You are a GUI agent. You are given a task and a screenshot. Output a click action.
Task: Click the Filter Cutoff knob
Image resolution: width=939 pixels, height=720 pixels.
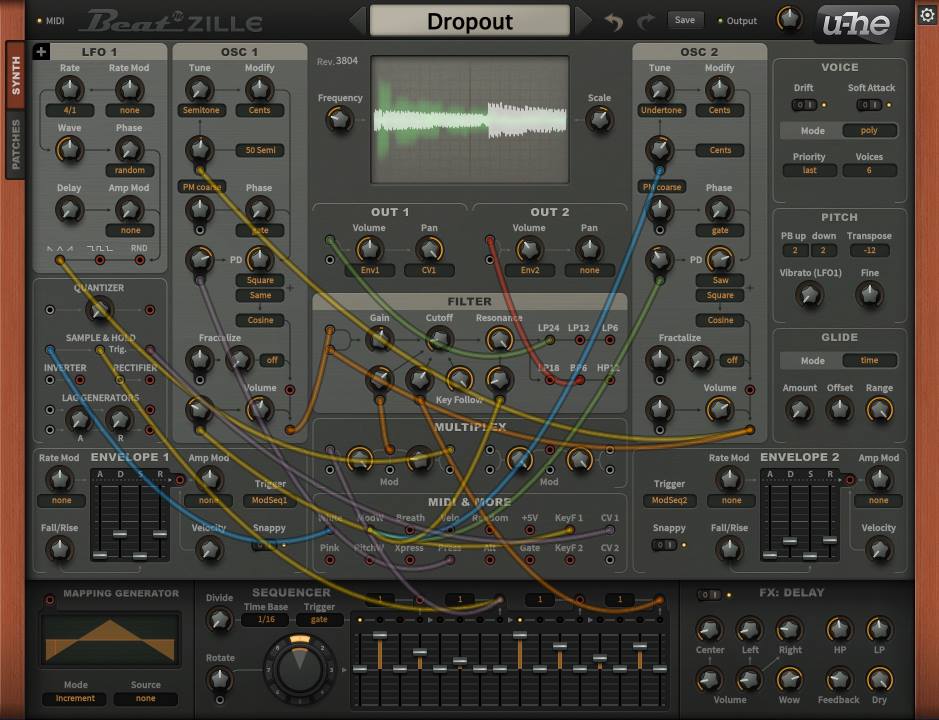pyautogui.click(x=439, y=340)
